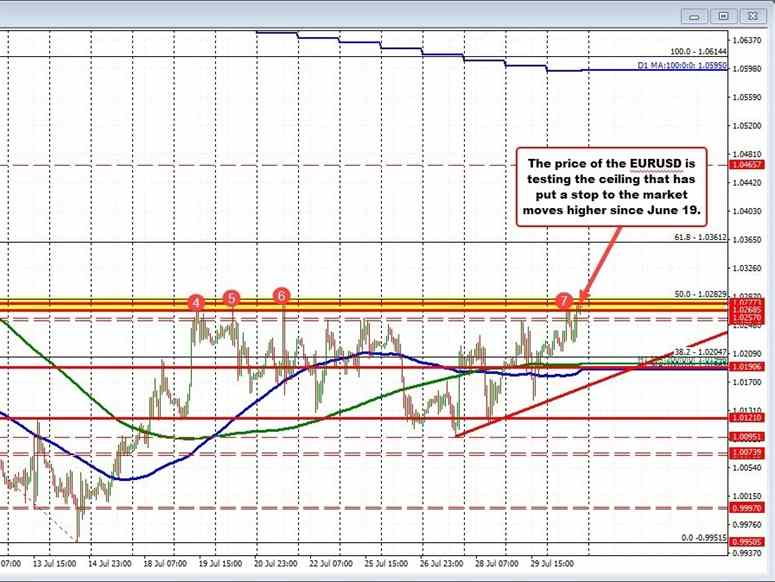The width and height of the screenshot is (775, 582).
Task: Click the '20 Jul 23:00' time axis label
Action: point(276,564)
